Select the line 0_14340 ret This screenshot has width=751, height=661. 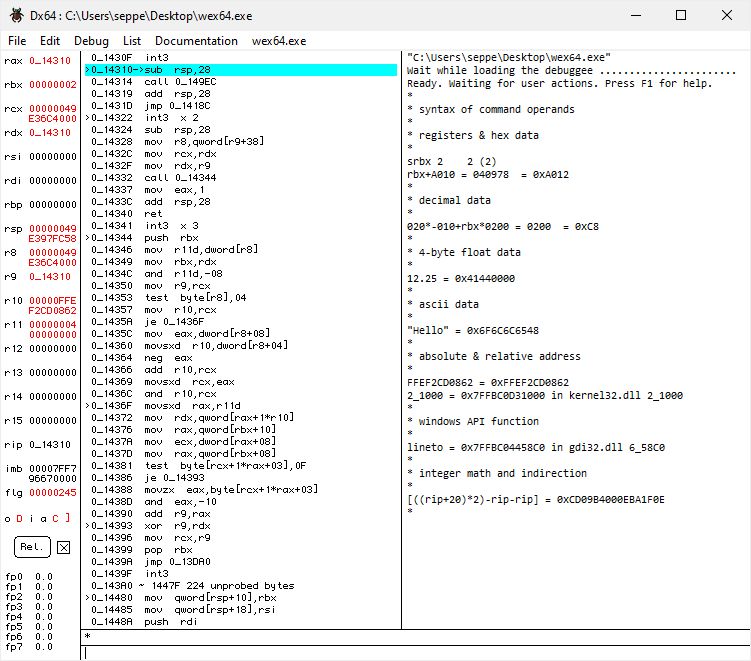(x=126, y=214)
